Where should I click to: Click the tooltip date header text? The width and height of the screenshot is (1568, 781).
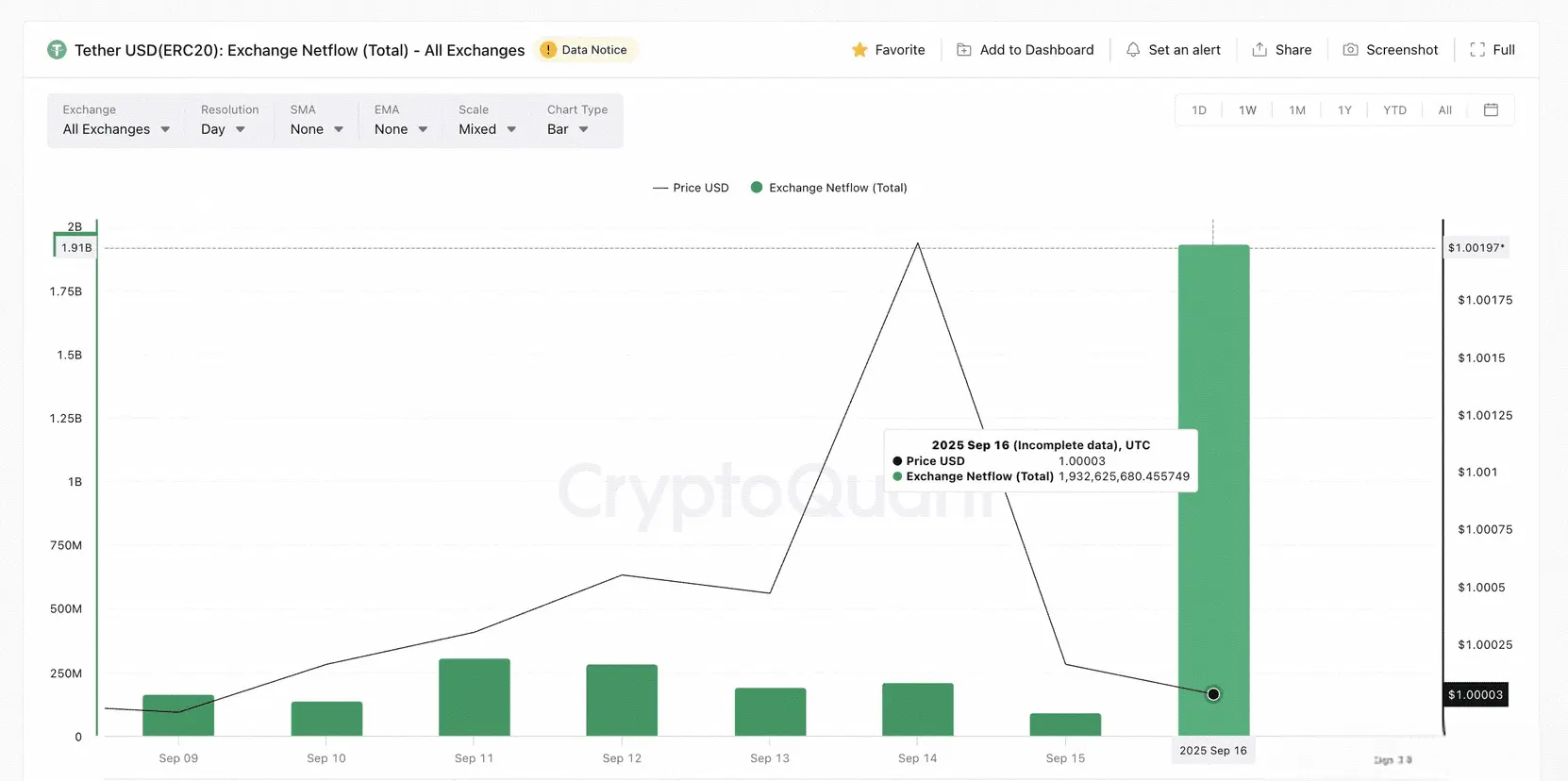(1041, 445)
